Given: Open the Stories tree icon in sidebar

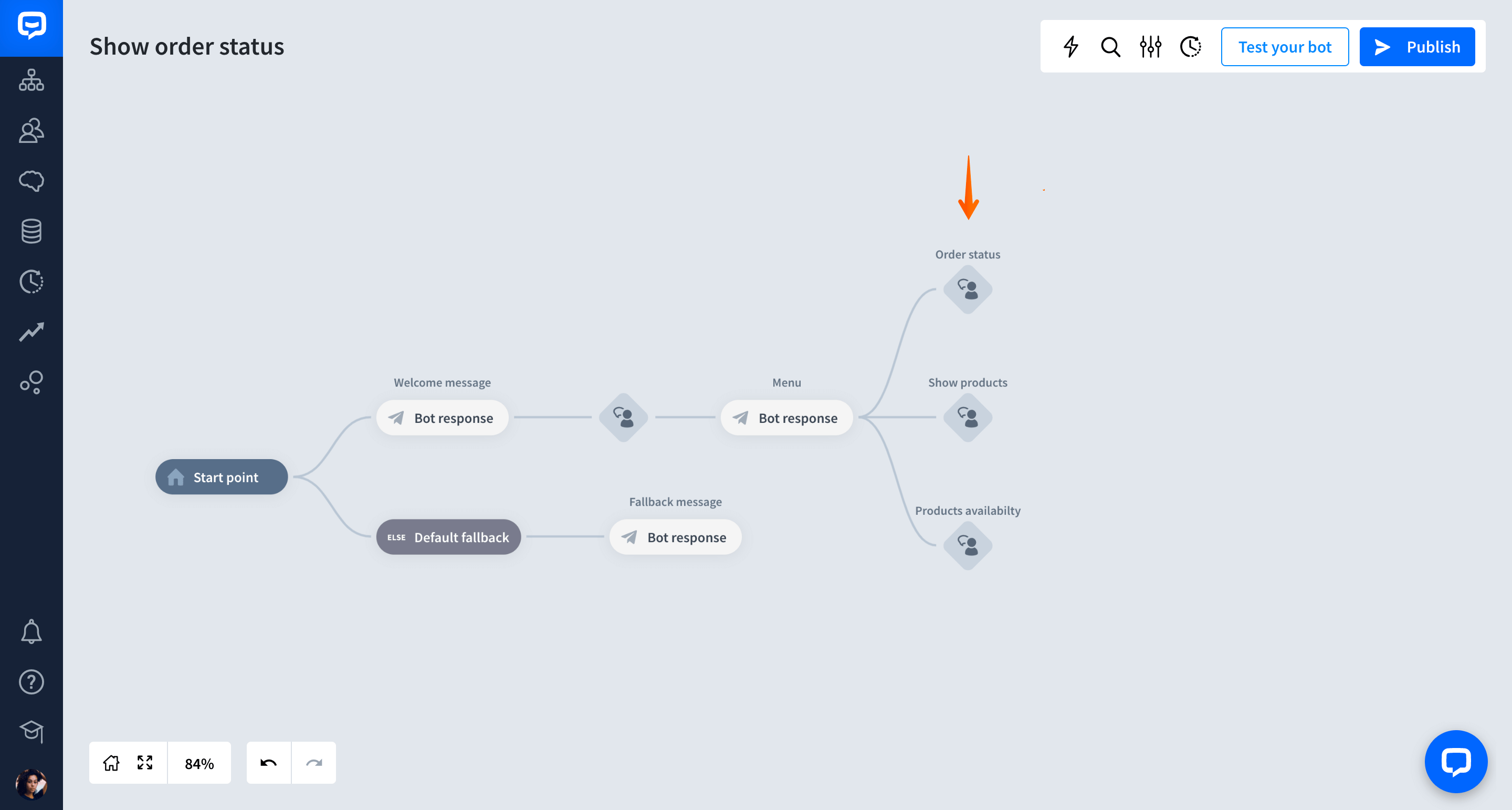Looking at the screenshot, I should [x=31, y=80].
